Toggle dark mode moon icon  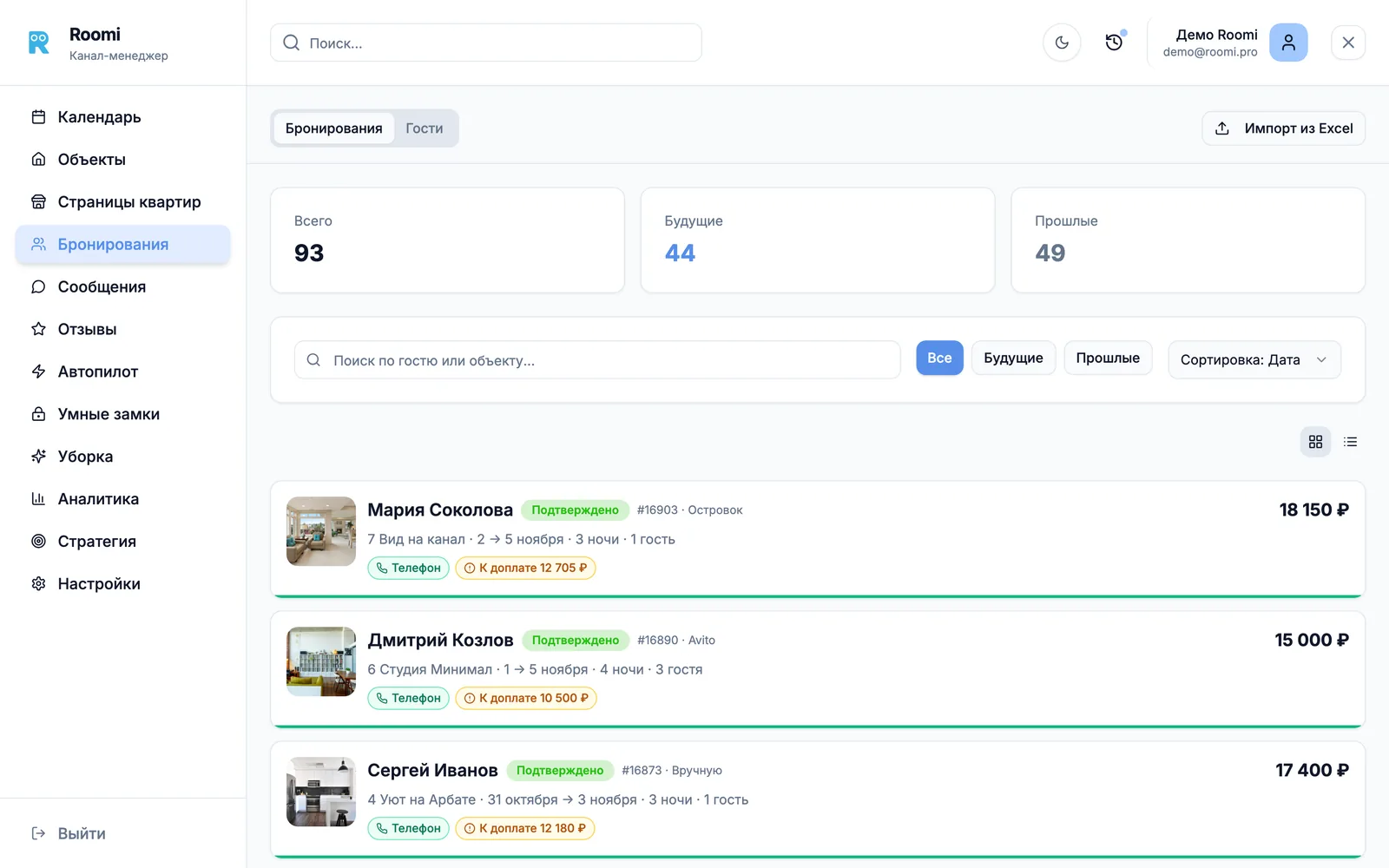tap(1062, 43)
